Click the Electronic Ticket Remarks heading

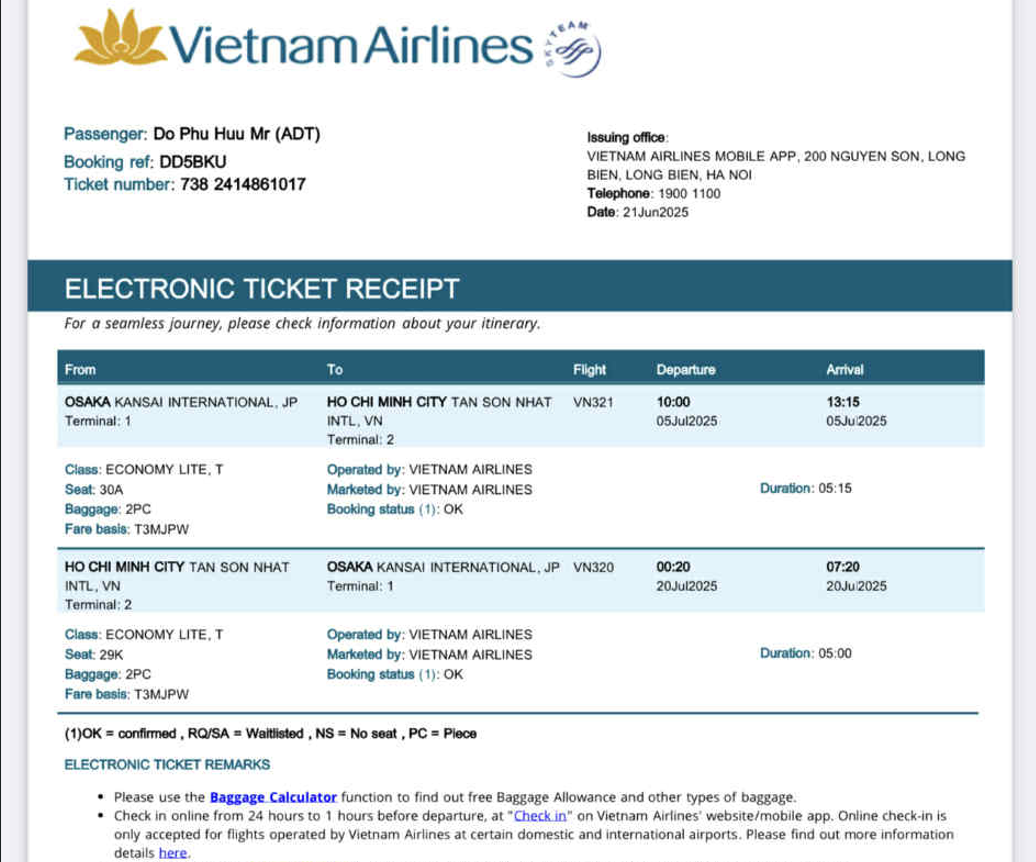pos(166,765)
